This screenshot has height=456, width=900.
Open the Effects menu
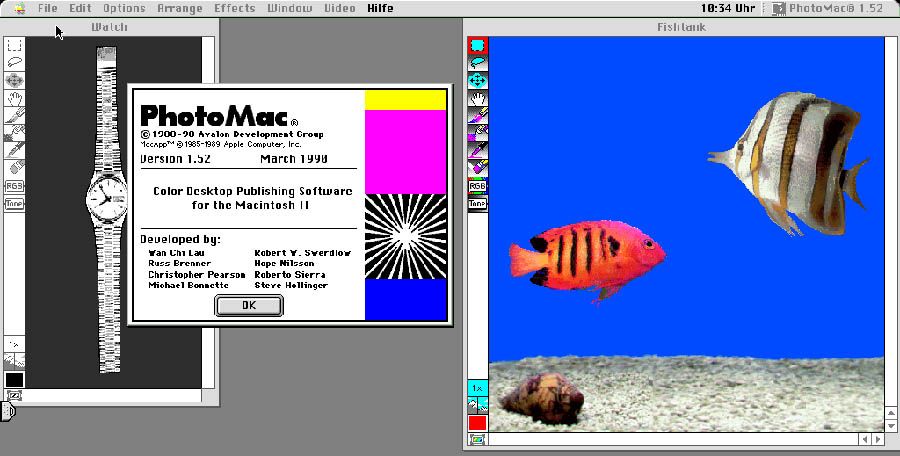(x=235, y=8)
